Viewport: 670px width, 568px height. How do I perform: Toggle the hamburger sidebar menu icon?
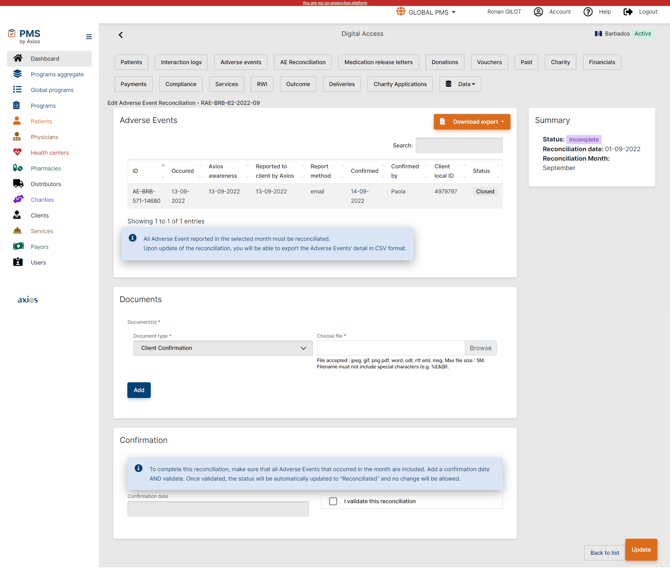click(89, 36)
